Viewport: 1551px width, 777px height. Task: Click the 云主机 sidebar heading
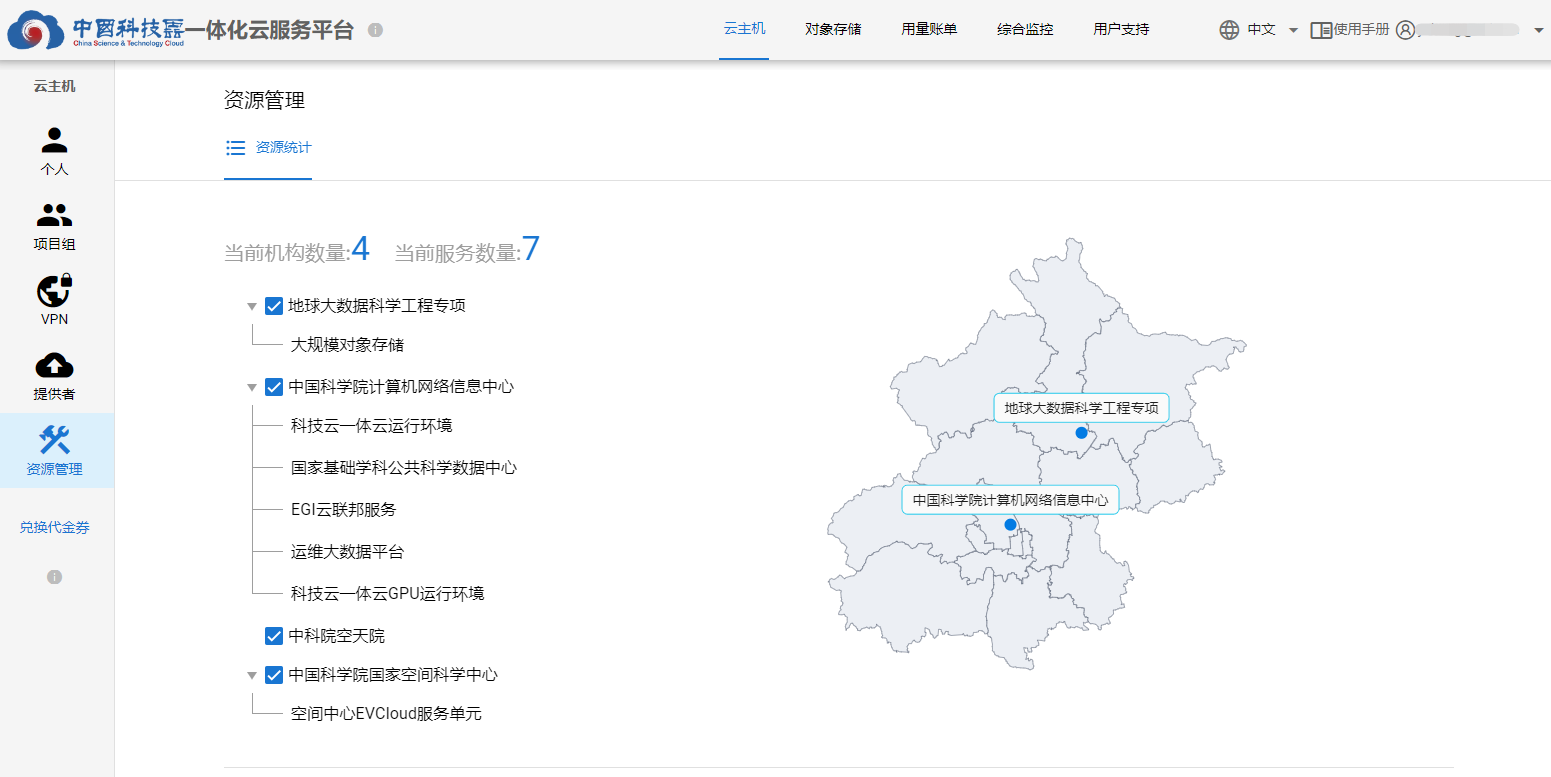[55, 86]
